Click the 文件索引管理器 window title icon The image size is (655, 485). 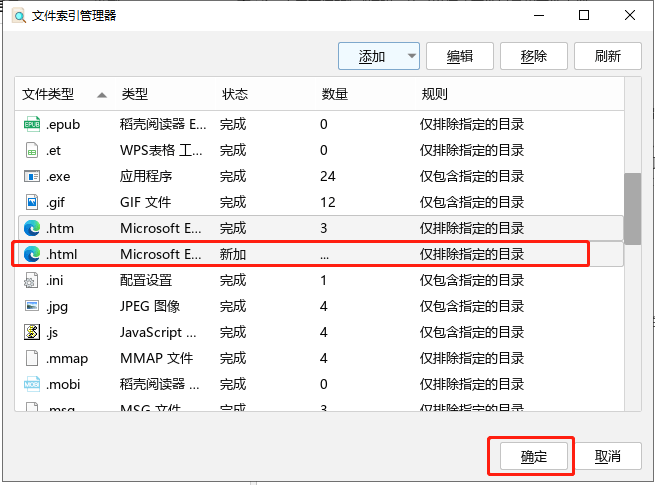pos(19,16)
